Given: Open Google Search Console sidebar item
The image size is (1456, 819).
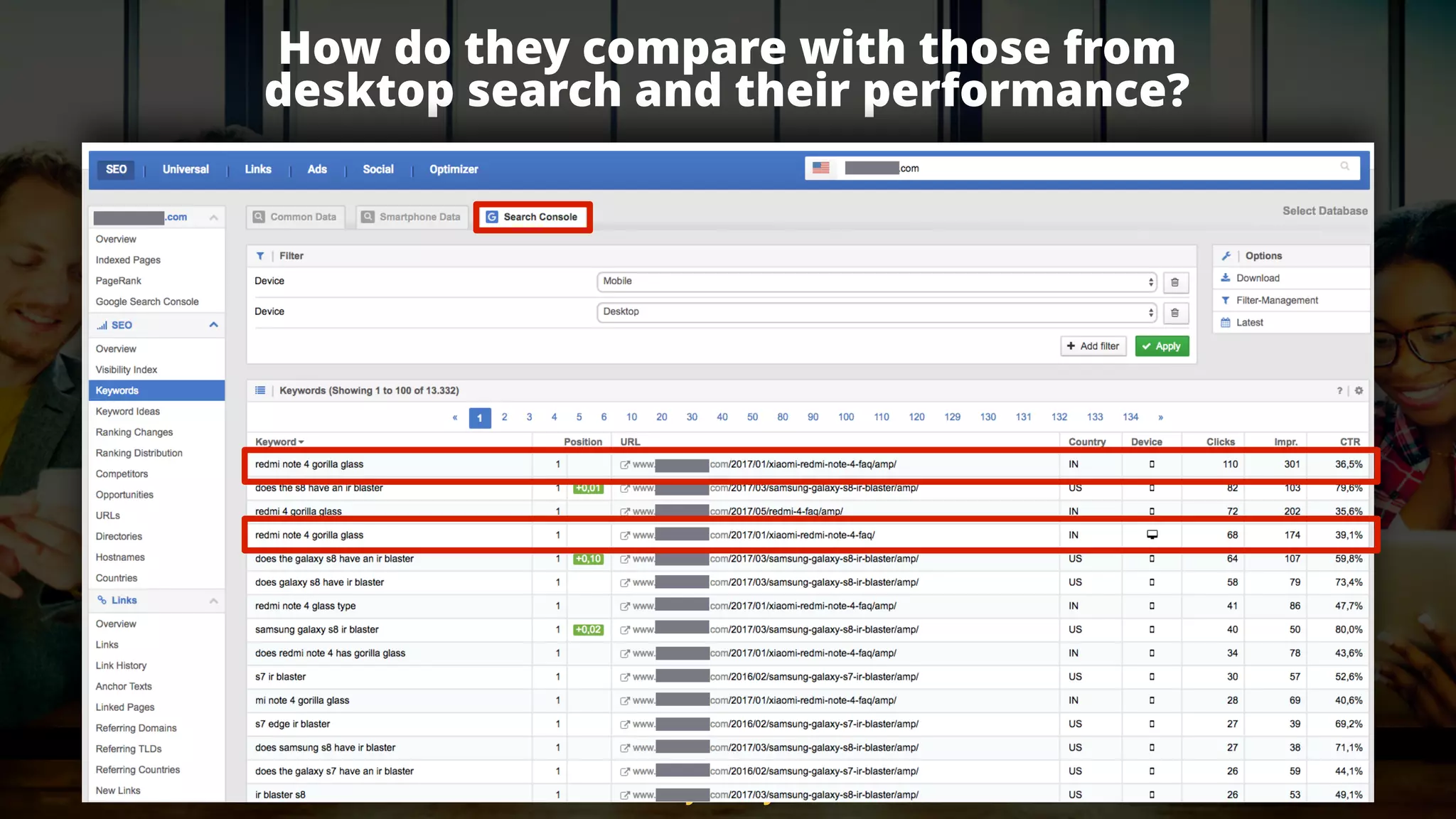Looking at the screenshot, I should pos(147,301).
